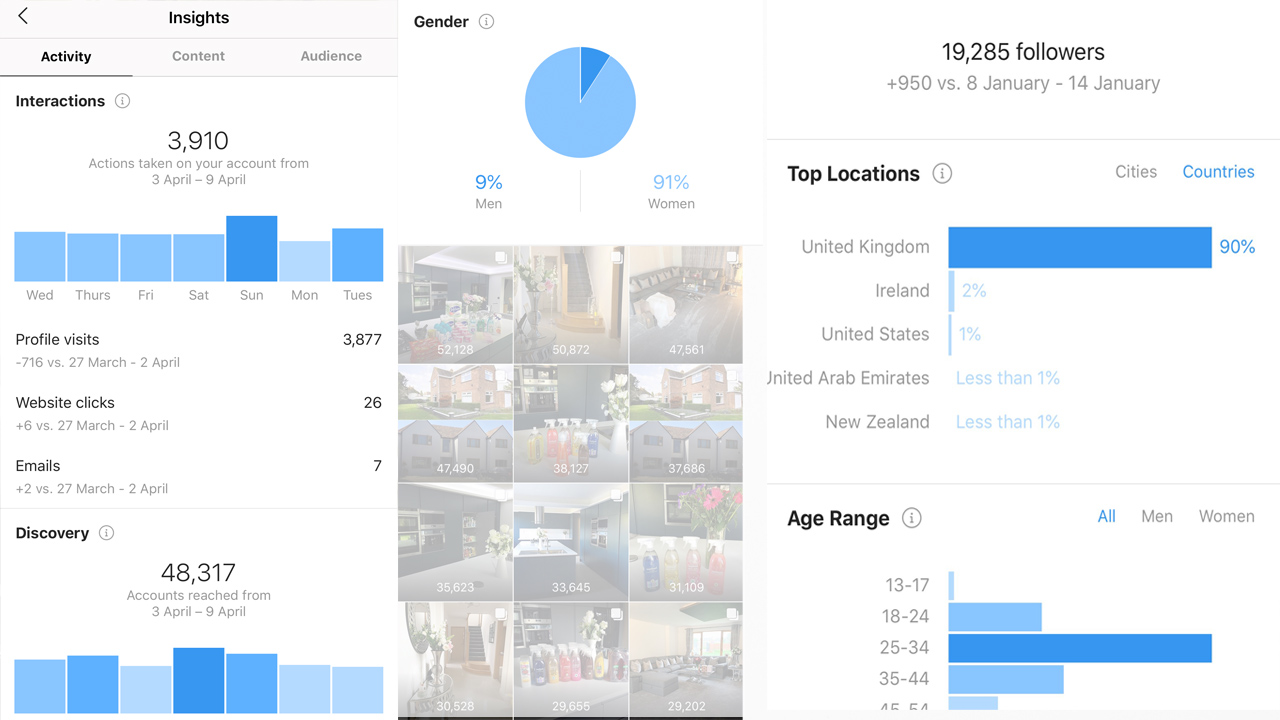Image resolution: width=1280 pixels, height=720 pixels.
Task: Filter Age Range by Men
Action: pos(1157,516)
